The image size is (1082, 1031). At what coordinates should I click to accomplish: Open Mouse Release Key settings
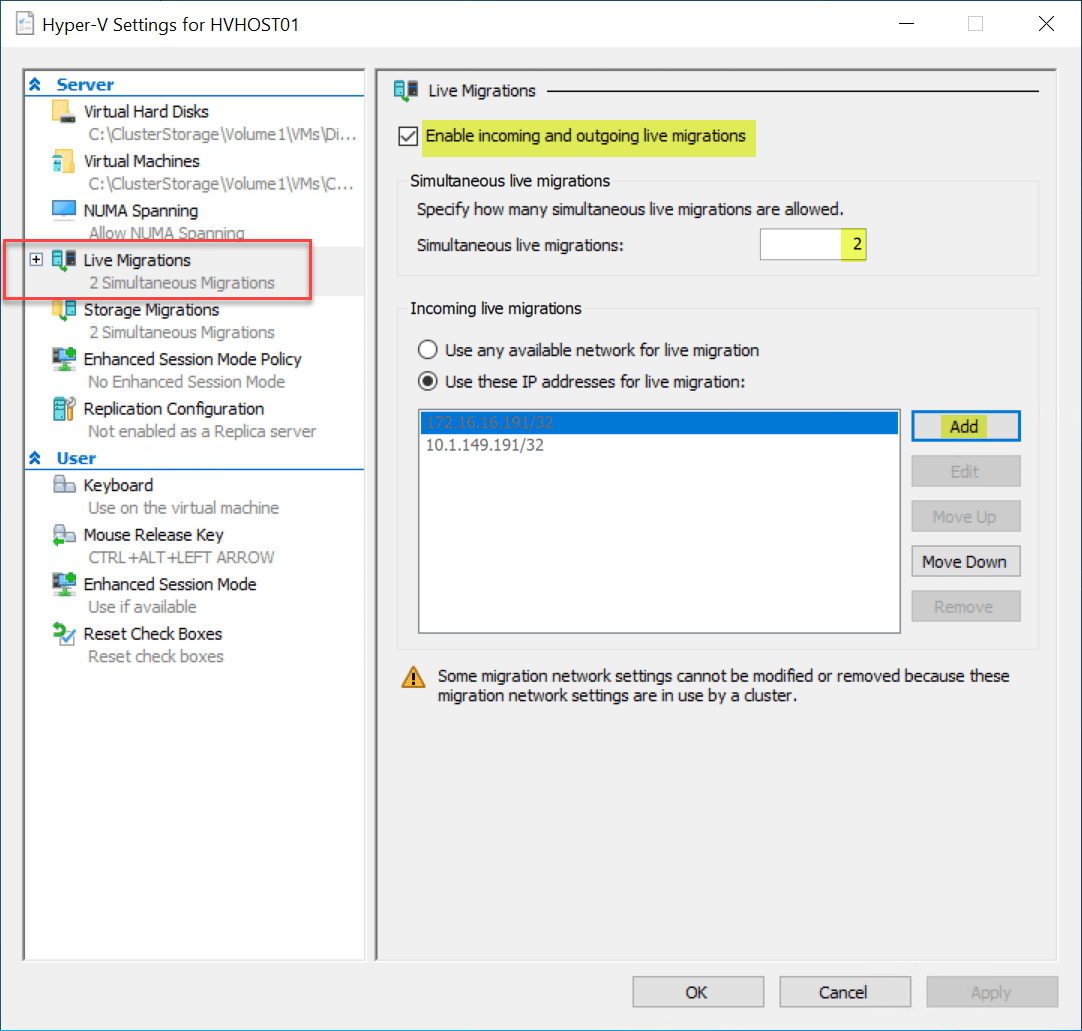pyautogui.click(x=153, y=535)
